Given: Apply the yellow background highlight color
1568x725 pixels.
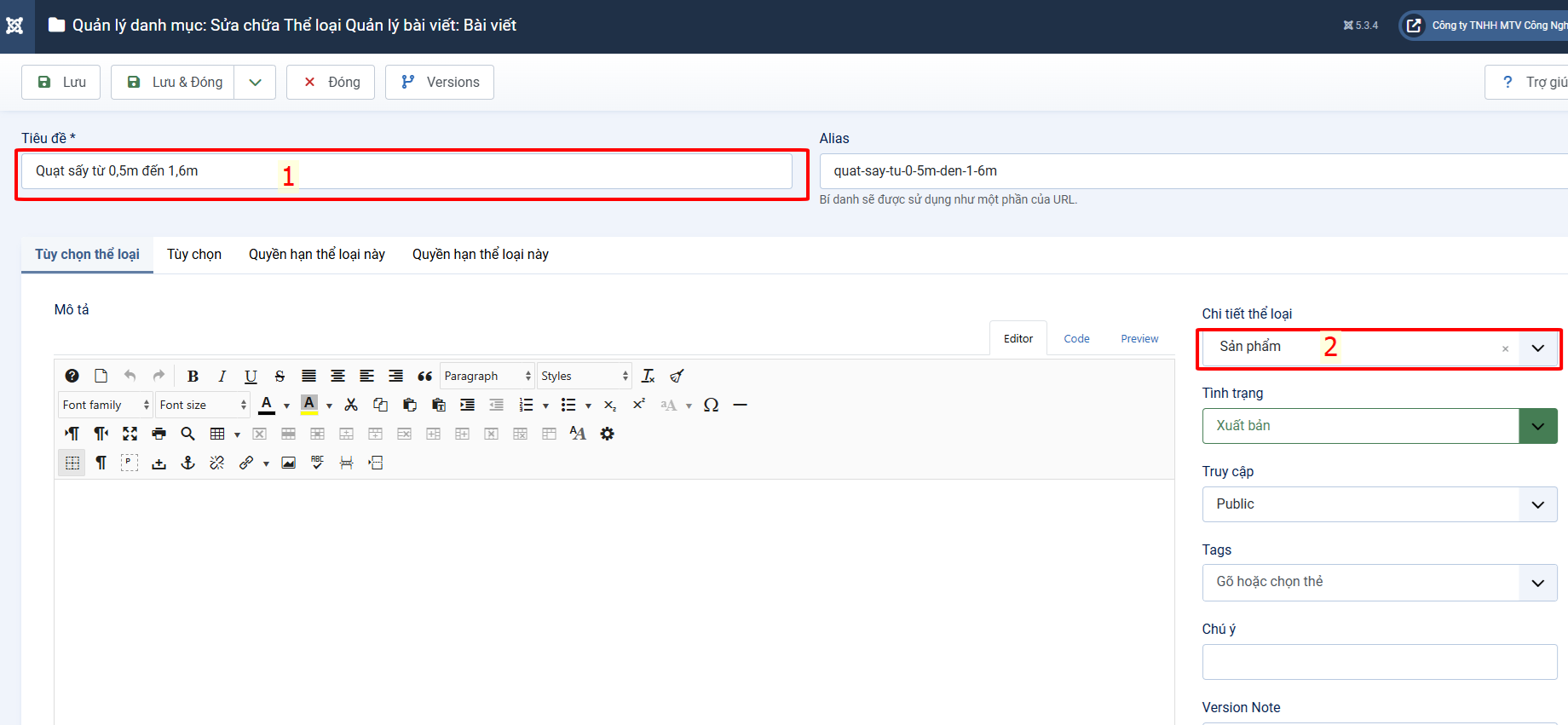Looking at the screenshot, I should click(x=309, y=405).
